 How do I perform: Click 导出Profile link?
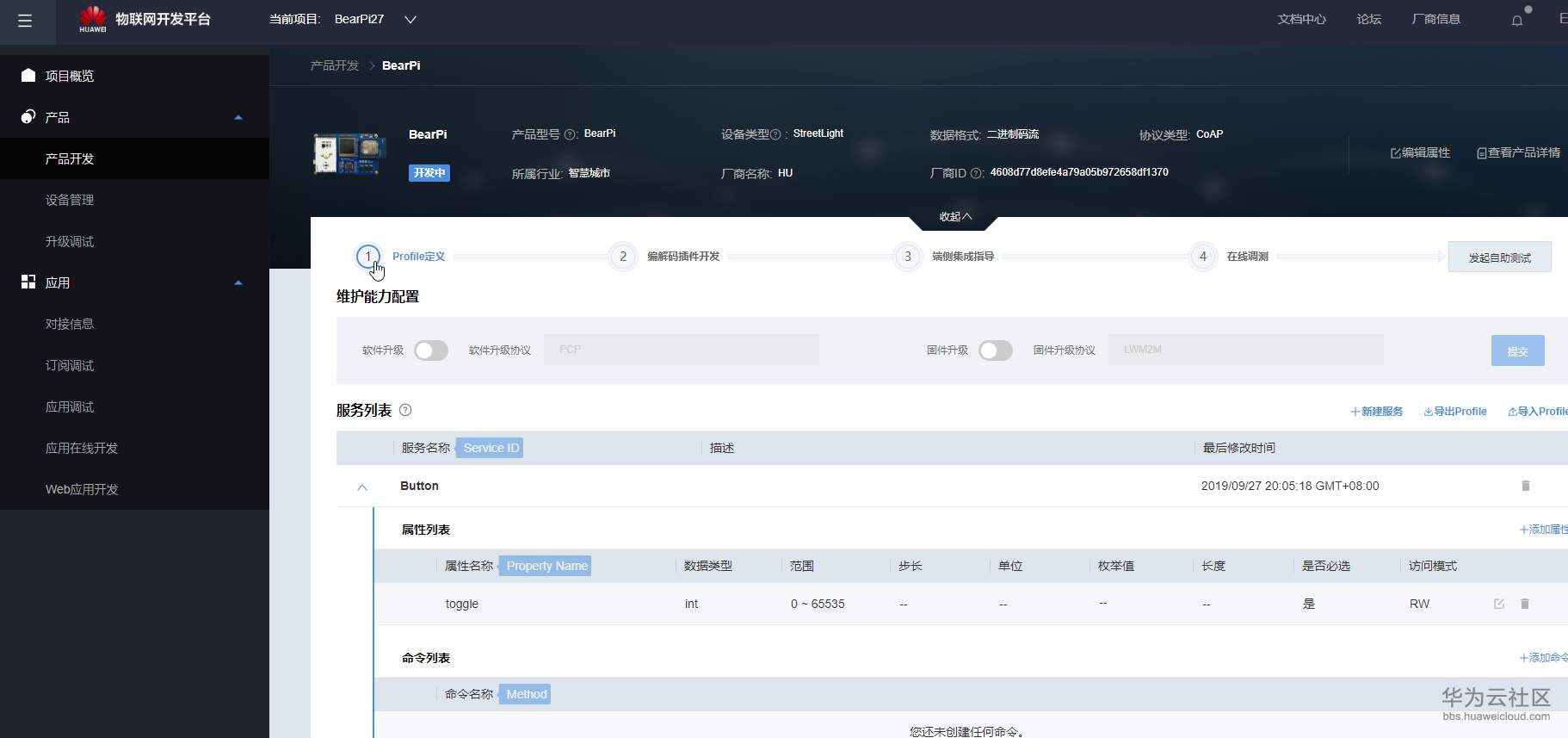1455,412
